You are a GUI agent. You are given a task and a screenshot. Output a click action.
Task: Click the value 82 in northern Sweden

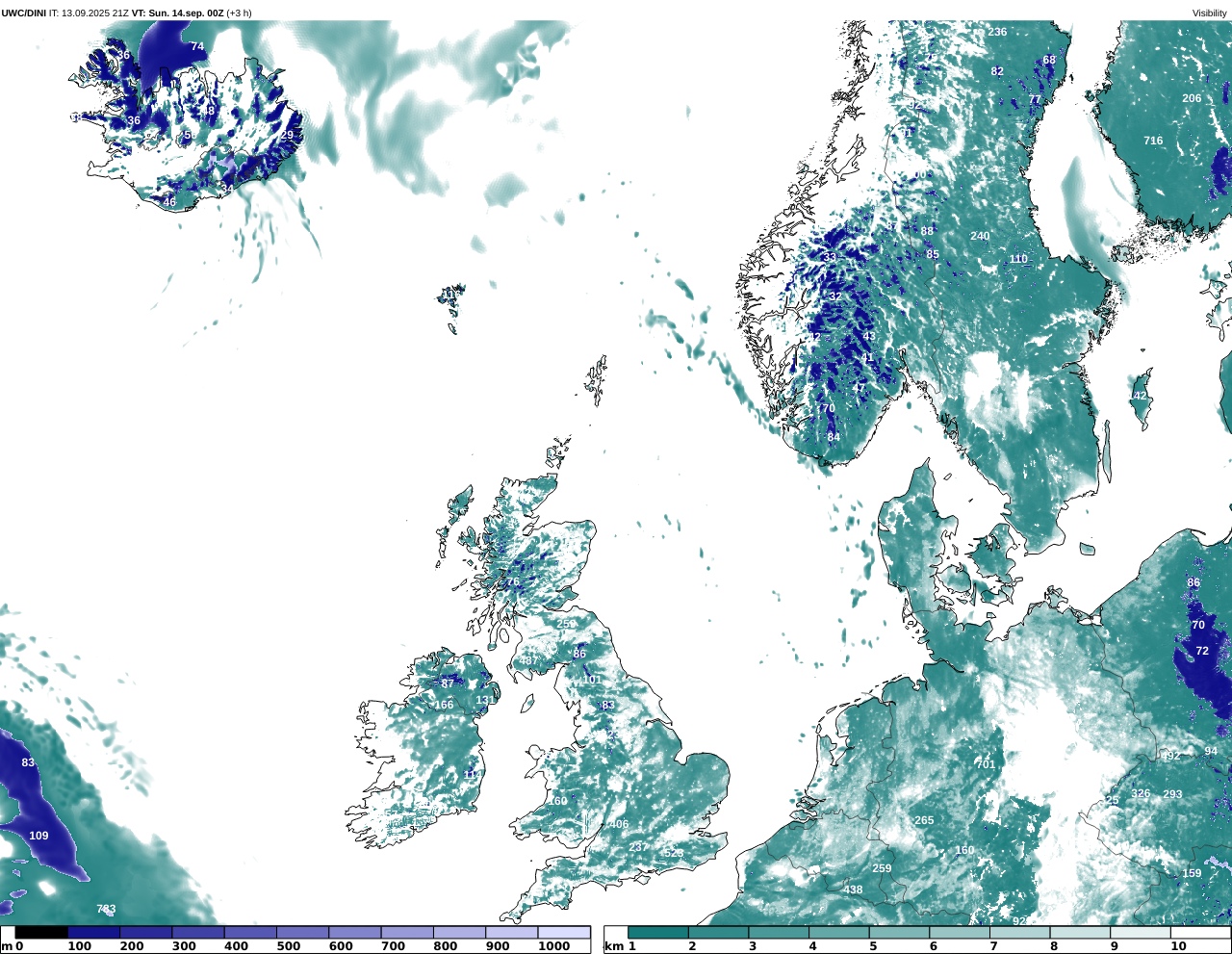997,71
